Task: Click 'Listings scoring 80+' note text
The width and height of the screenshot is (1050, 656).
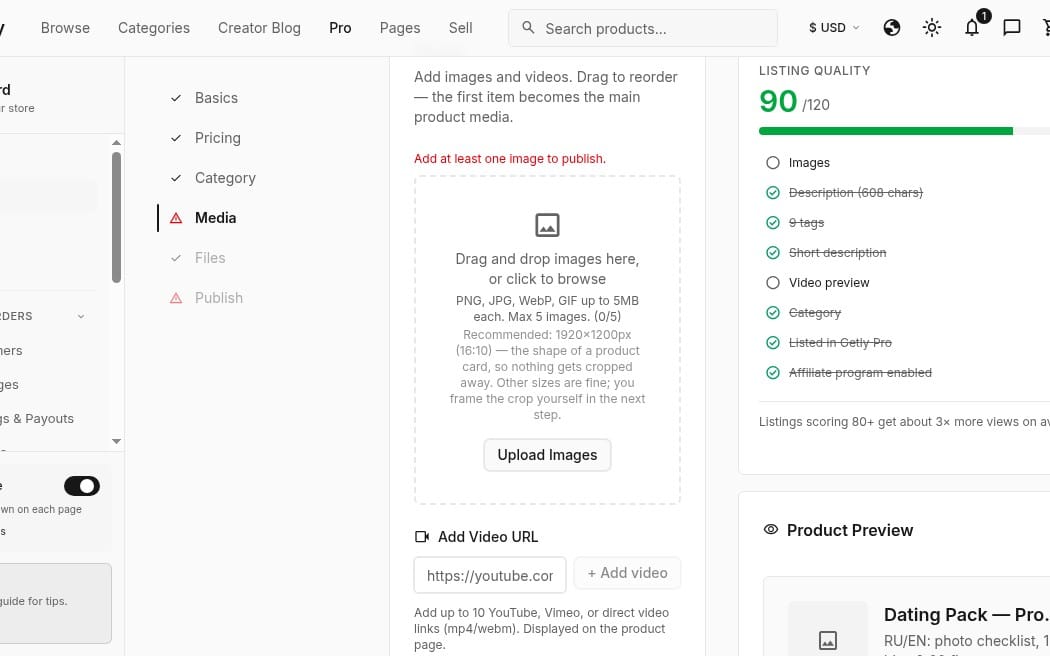Action: (904, 422)
